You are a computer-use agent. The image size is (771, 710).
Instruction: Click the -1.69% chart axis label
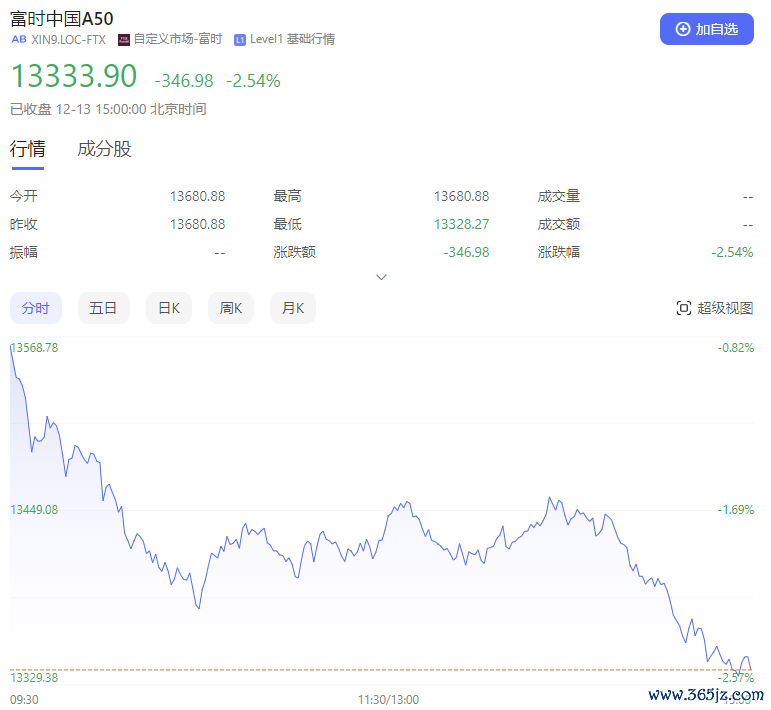(736, 509)
